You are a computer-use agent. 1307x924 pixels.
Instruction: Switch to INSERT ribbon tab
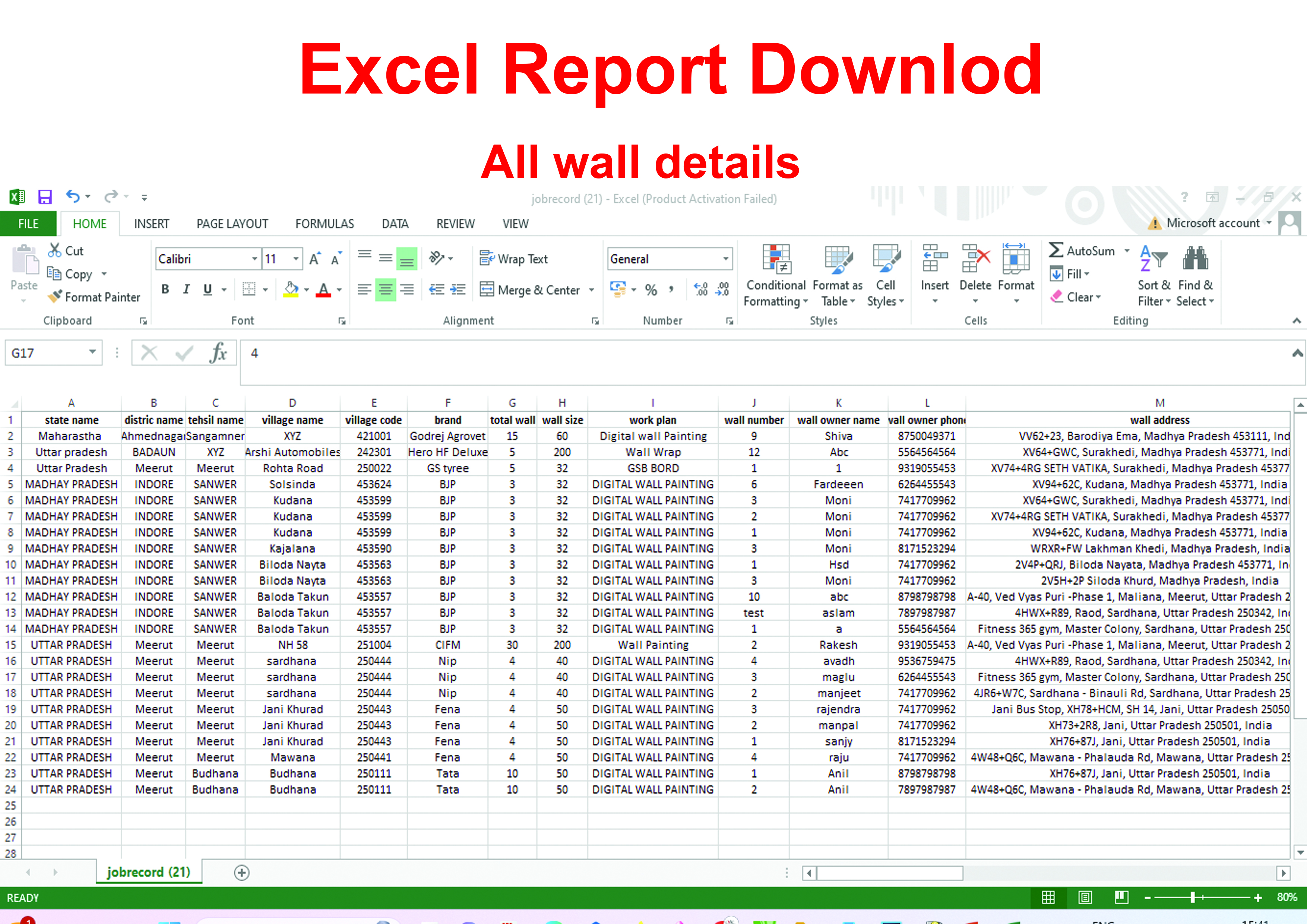click(x=151, y=224)
